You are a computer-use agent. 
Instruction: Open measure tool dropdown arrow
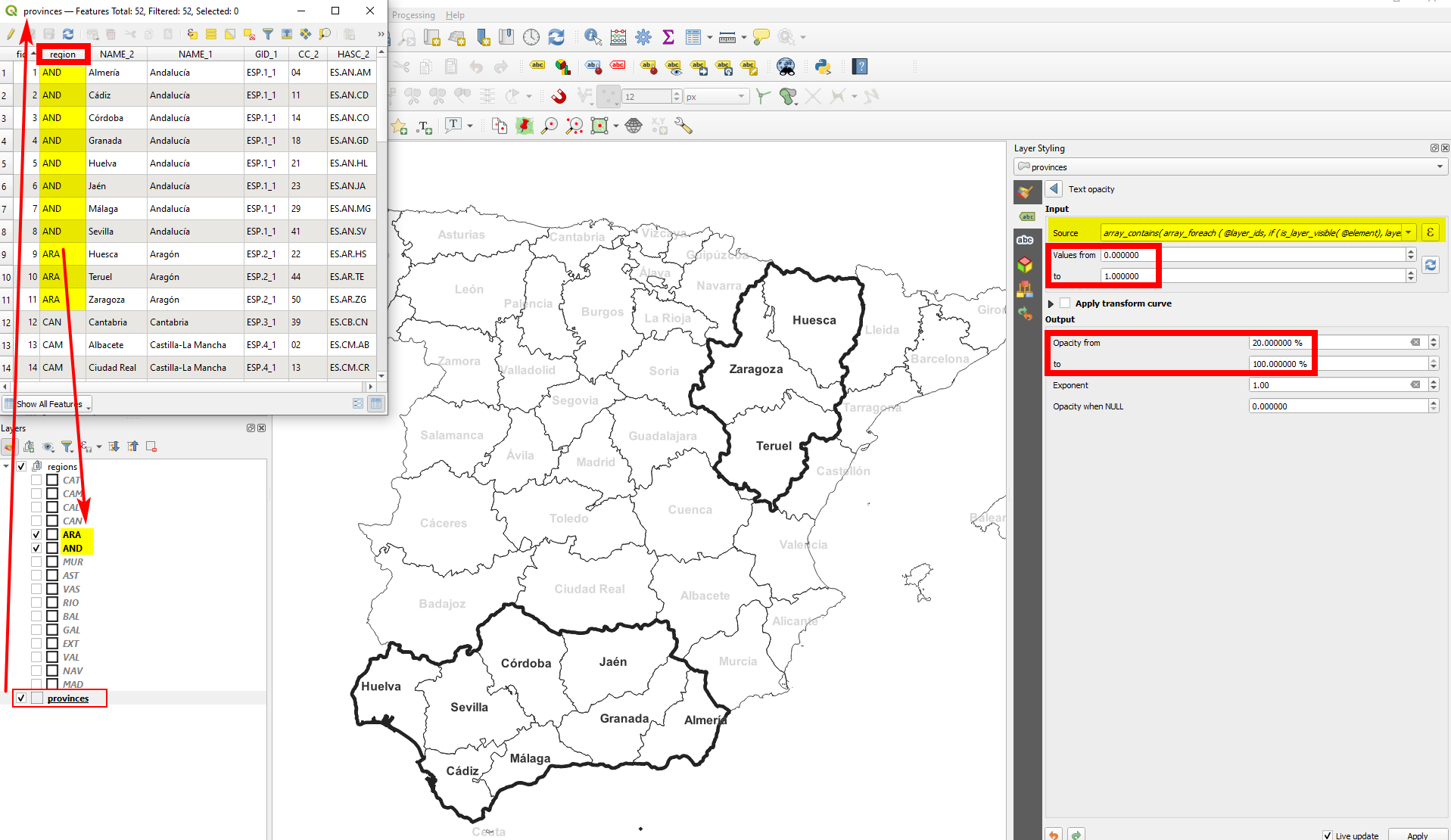tap(744, 37)
